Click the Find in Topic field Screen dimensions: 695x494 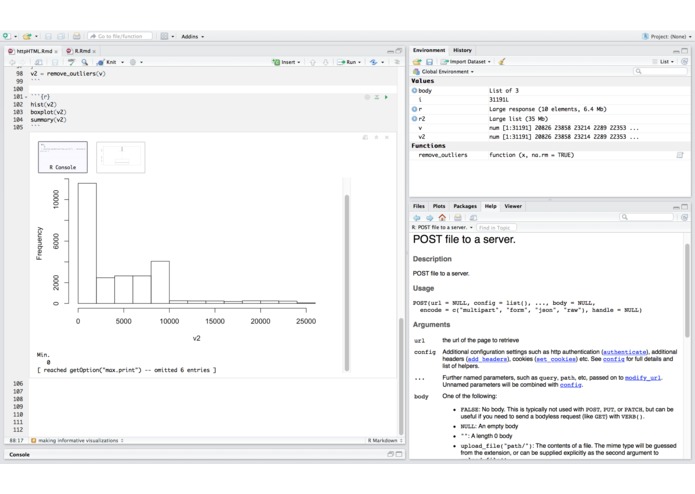pos(496,227)
